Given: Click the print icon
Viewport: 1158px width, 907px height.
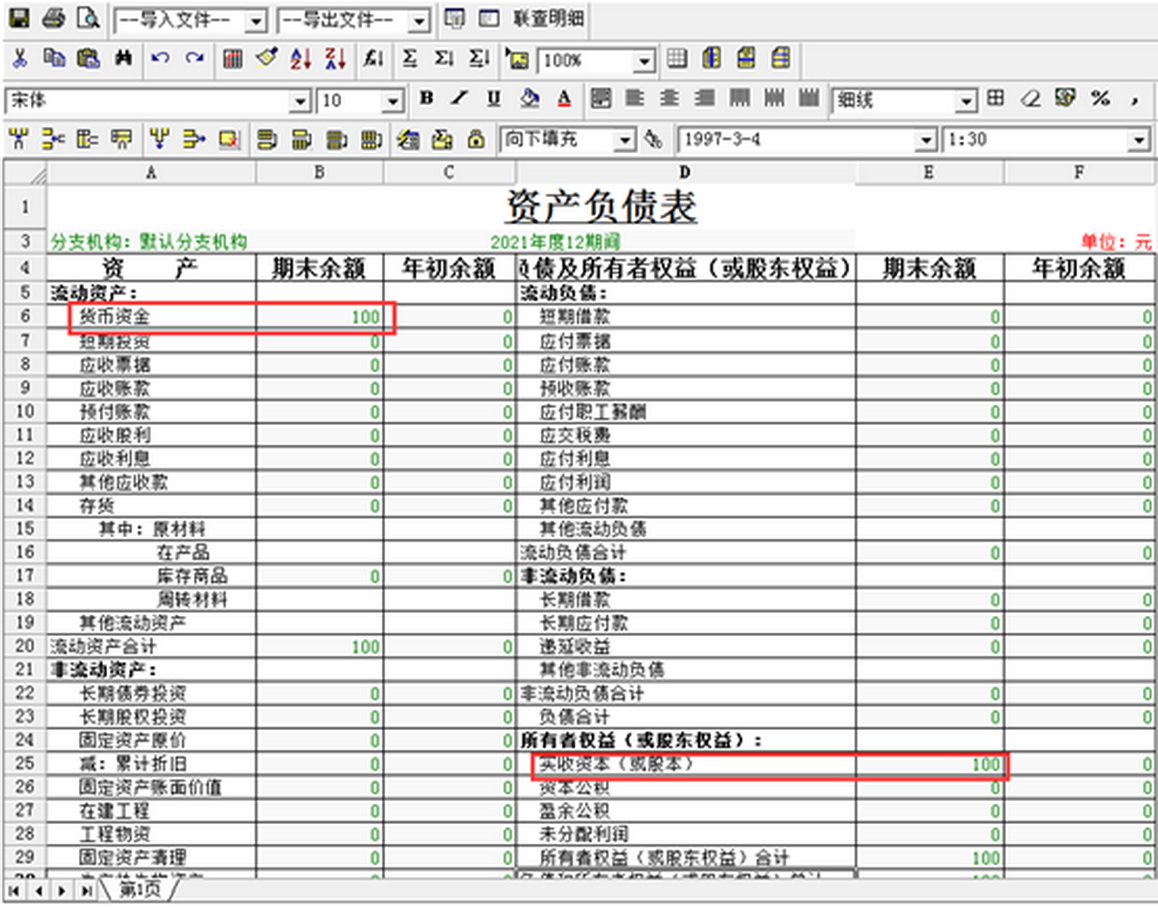Looking at the screenshot, I should point(53,18).
